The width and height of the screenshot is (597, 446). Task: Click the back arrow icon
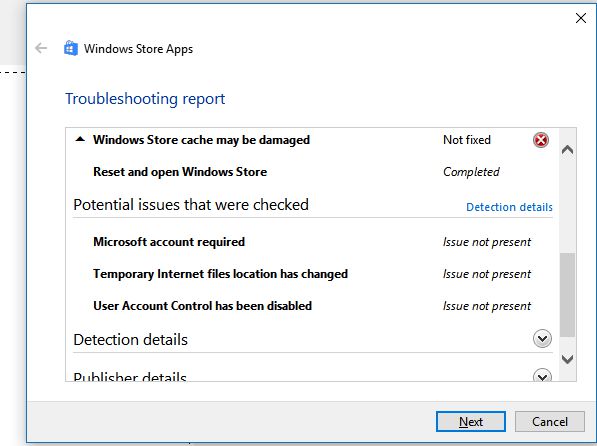(41, 48)
